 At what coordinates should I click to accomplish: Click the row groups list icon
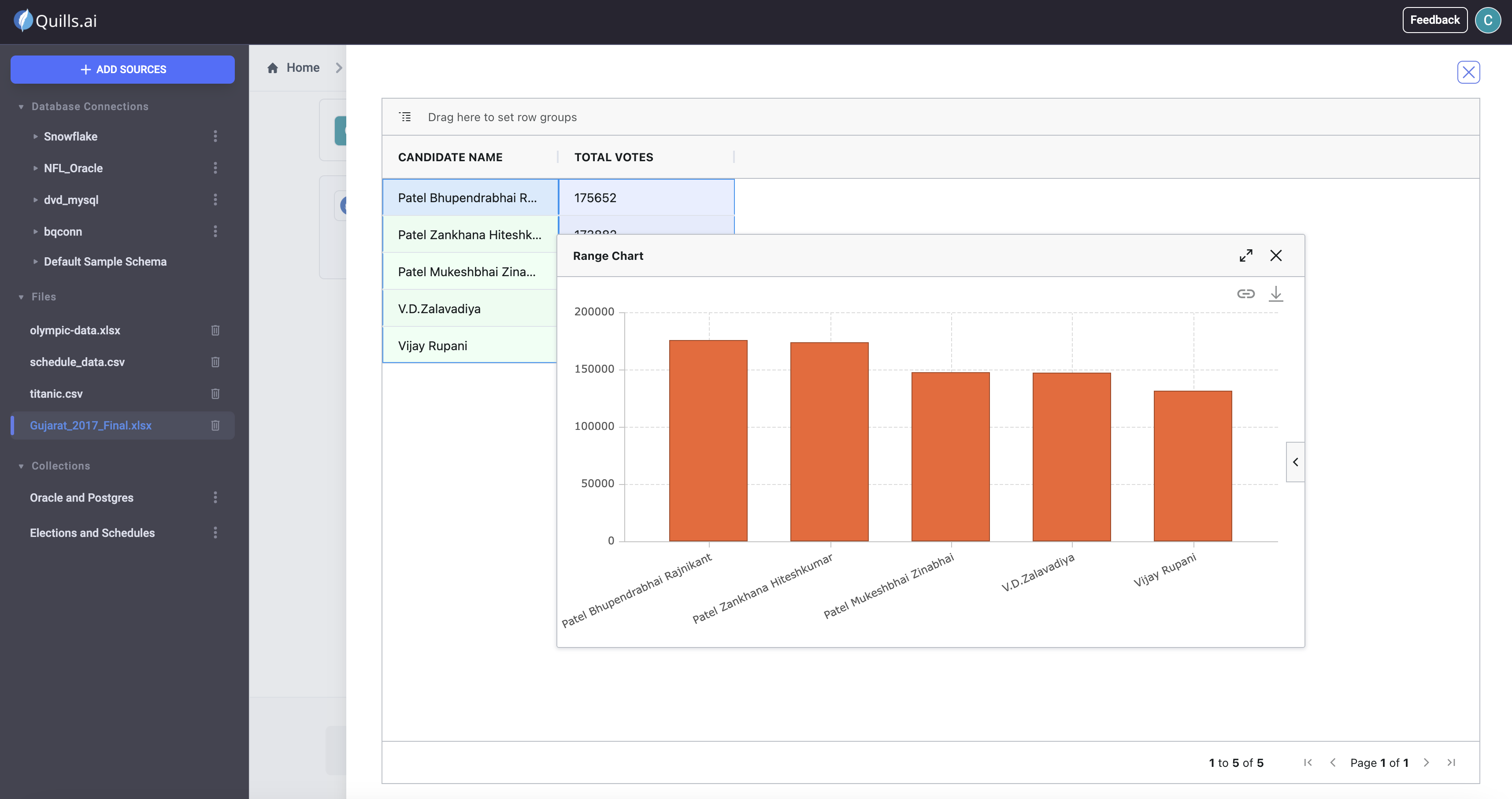[405, 117]
